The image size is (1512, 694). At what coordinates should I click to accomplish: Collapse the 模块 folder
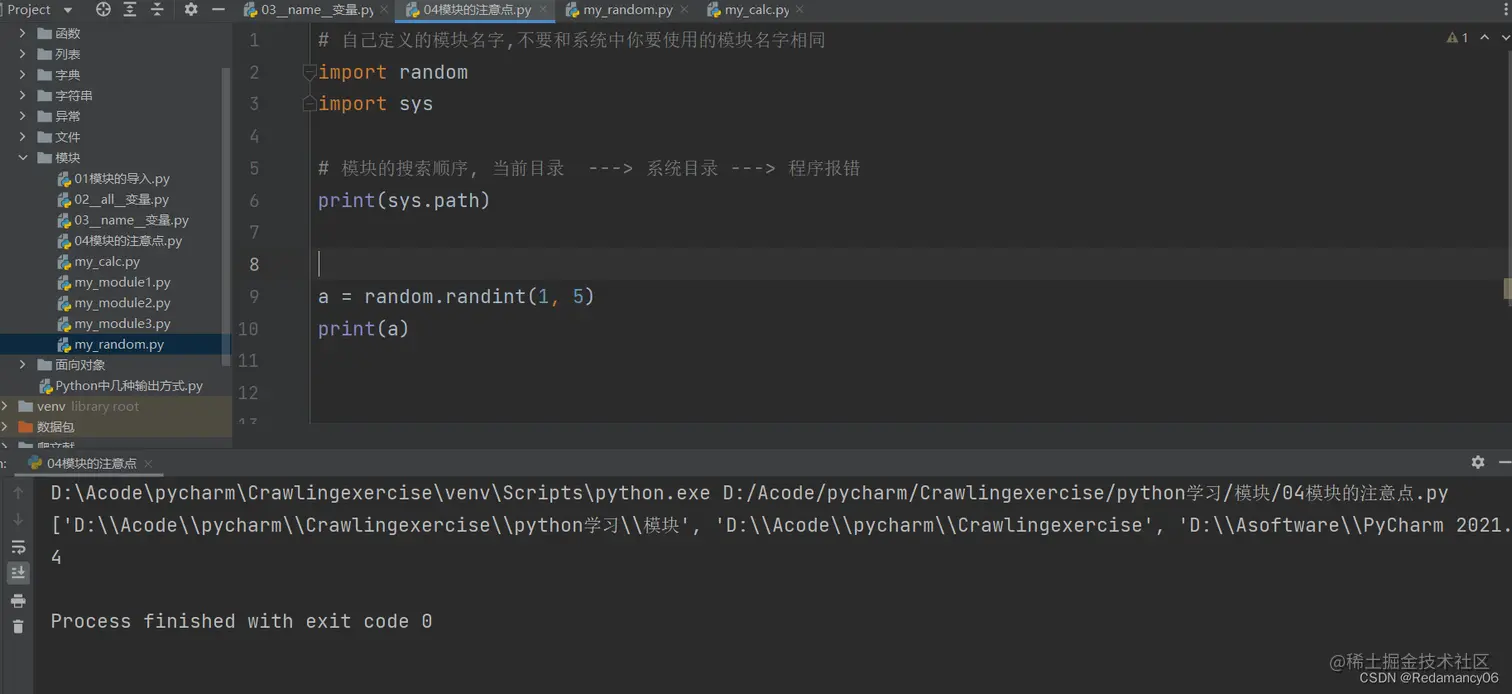click(x=23, y=158)
